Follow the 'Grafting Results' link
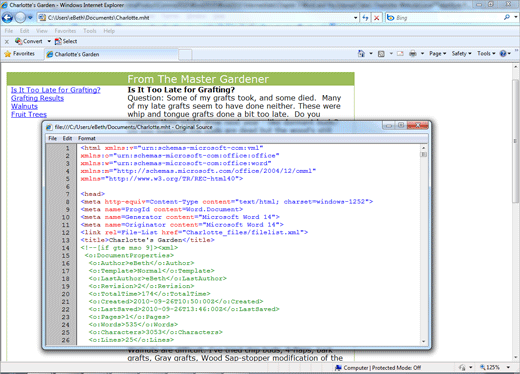 coord(37,98)
